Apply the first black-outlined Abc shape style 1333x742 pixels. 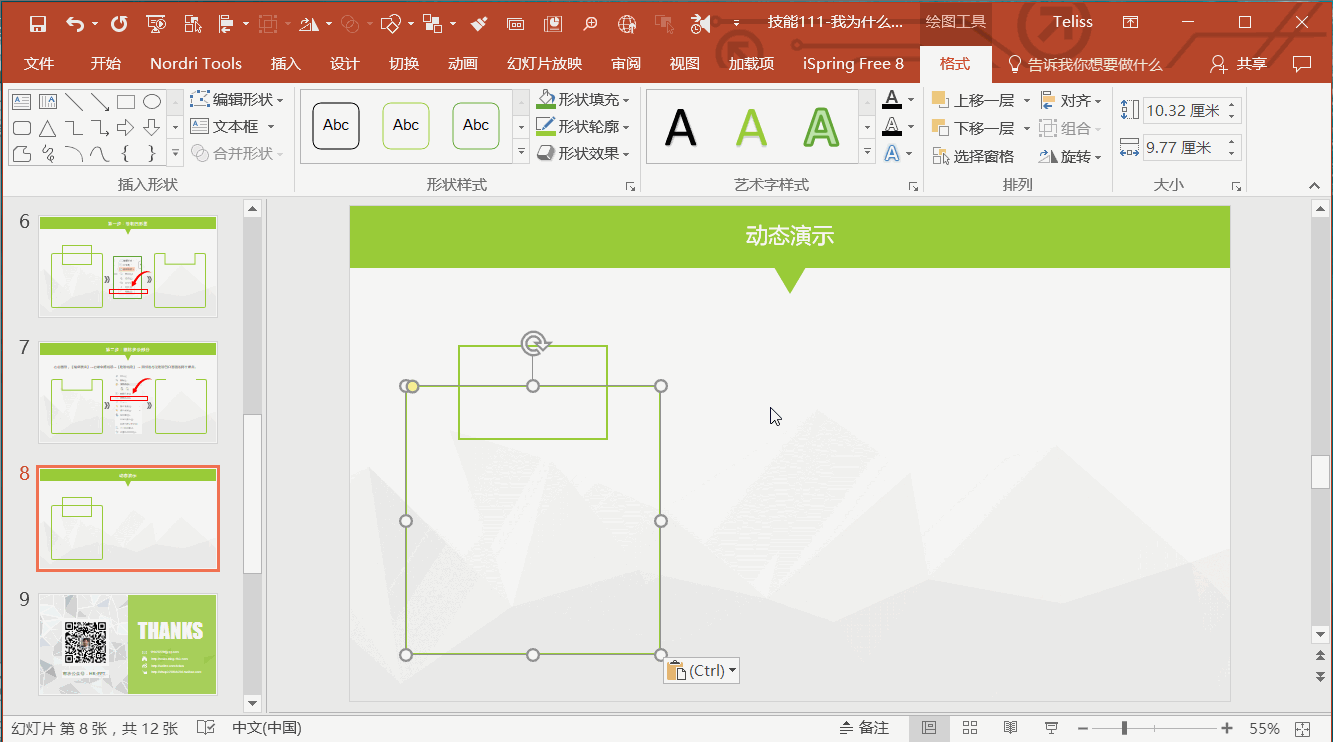click(336, 126)
